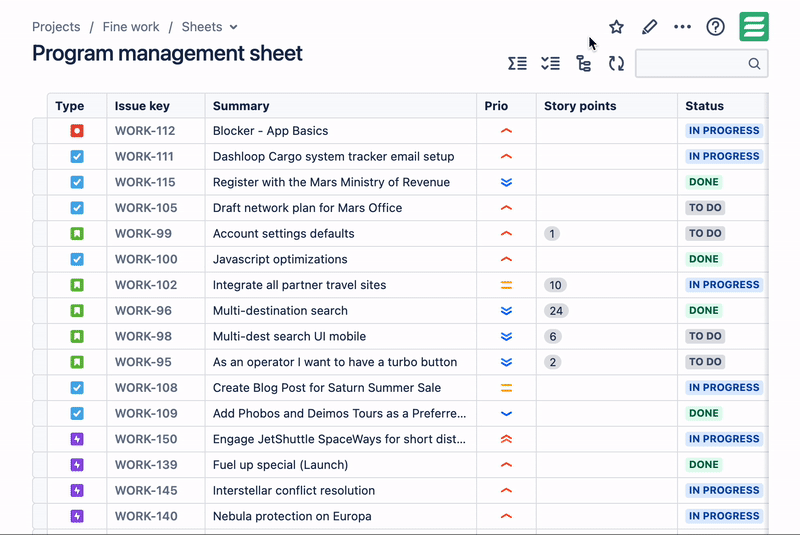Open issue WORK-99
This screenshot has height=535, width=800.
click(x=143, y=233)
